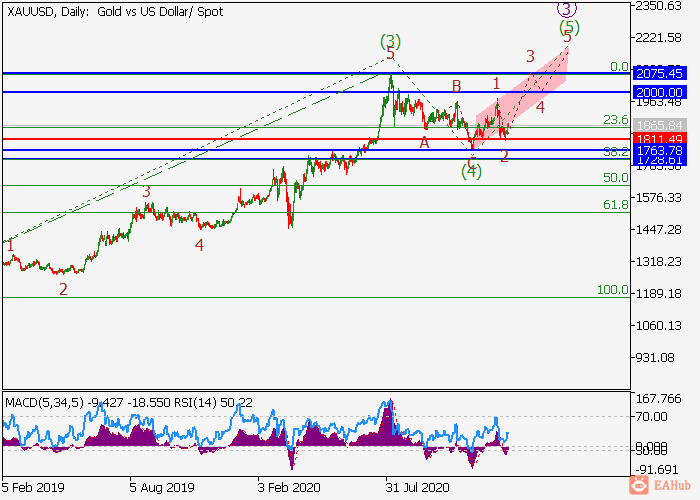
Task: Click the 1189.18 price axis label
Action: point(658,294)
